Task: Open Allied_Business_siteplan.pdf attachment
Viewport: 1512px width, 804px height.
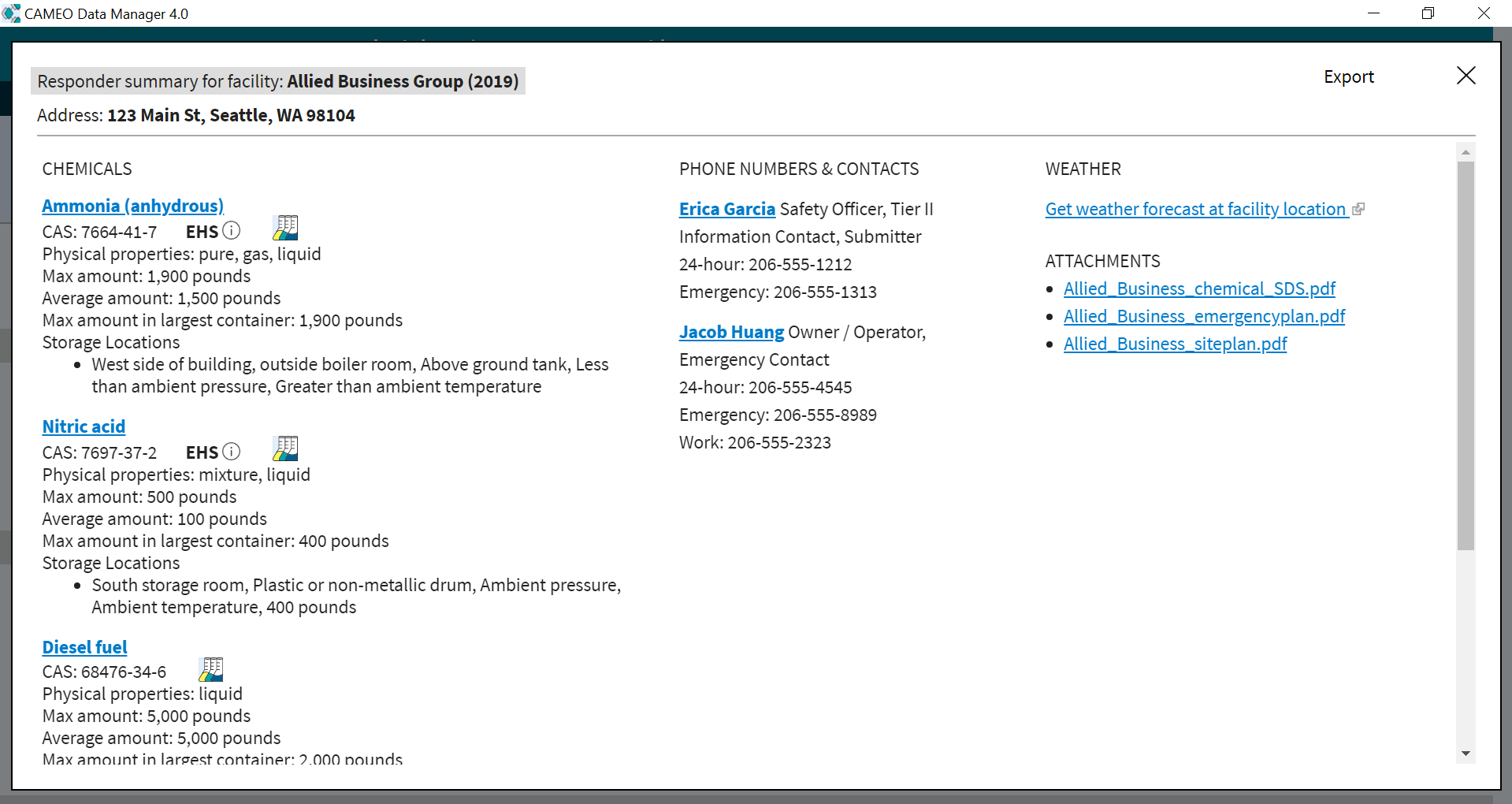Action: (x=1175, y=344)
